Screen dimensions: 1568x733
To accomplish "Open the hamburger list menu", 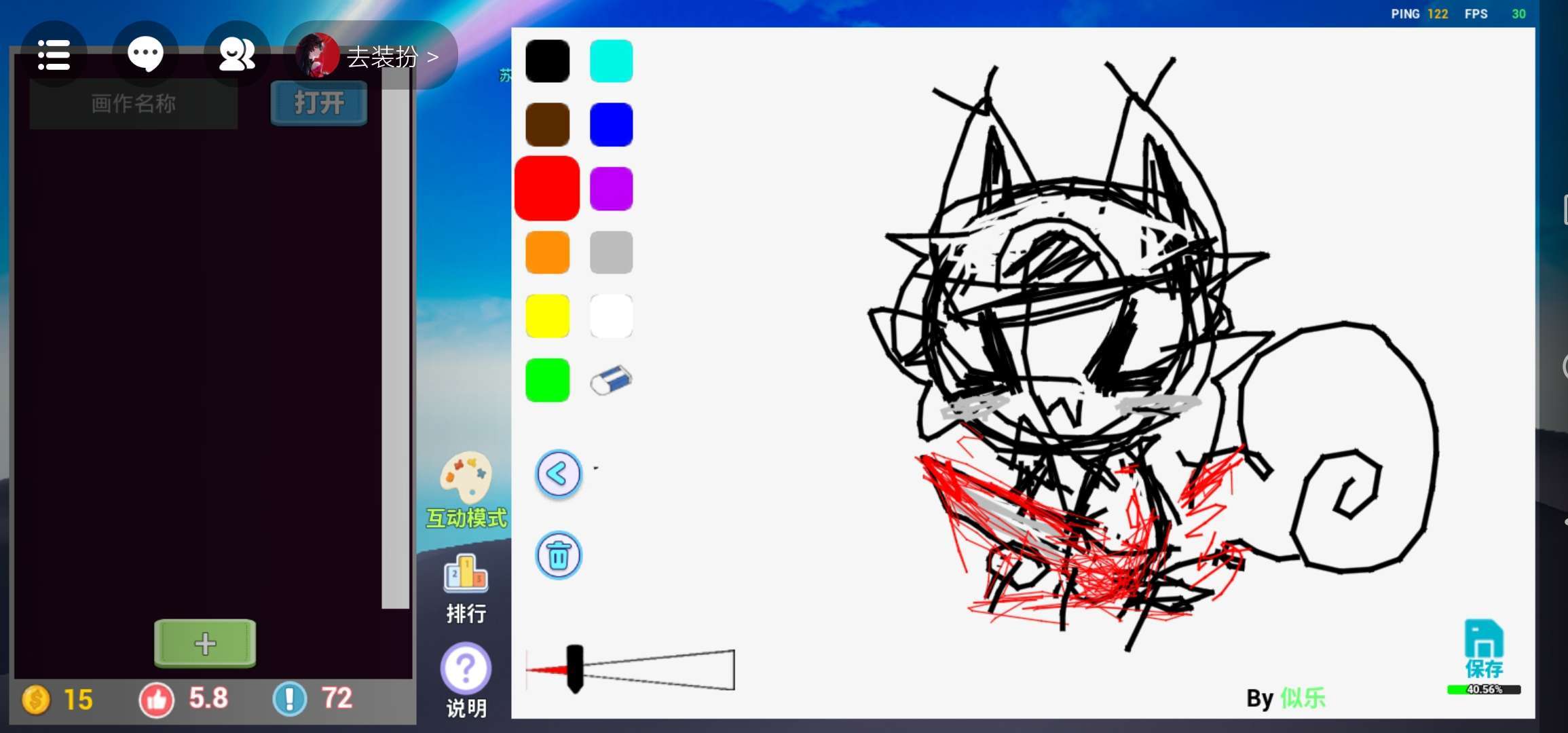I will coord(54,54).
